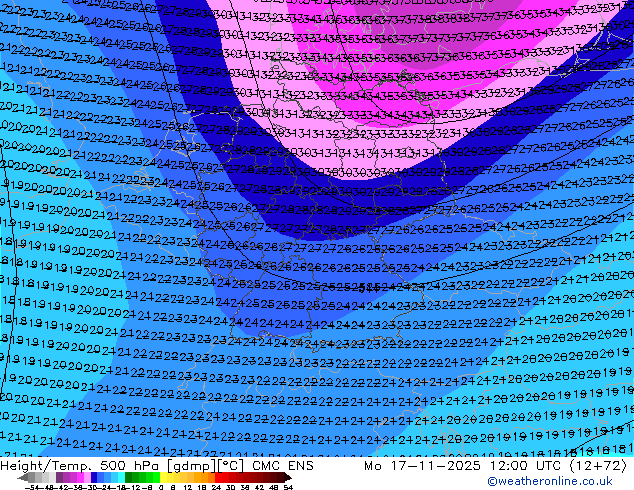Pick the dark green swatch in the color scale

(x=128, y=477)
